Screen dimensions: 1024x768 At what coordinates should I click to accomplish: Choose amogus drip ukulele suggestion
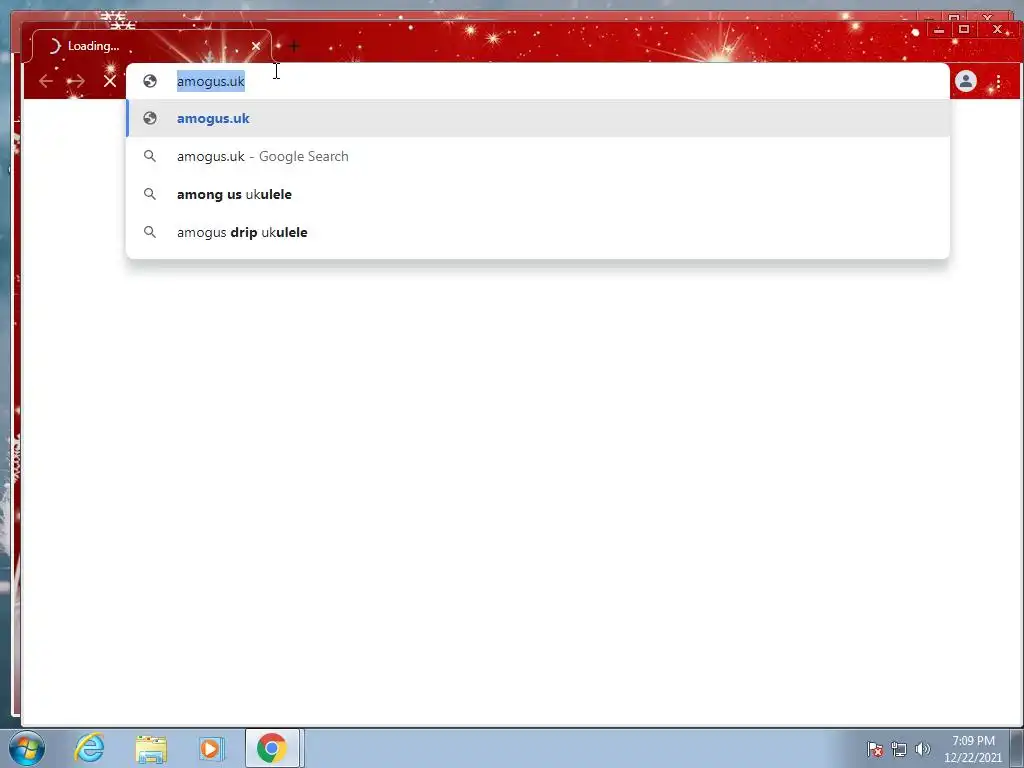coord(537,232)
